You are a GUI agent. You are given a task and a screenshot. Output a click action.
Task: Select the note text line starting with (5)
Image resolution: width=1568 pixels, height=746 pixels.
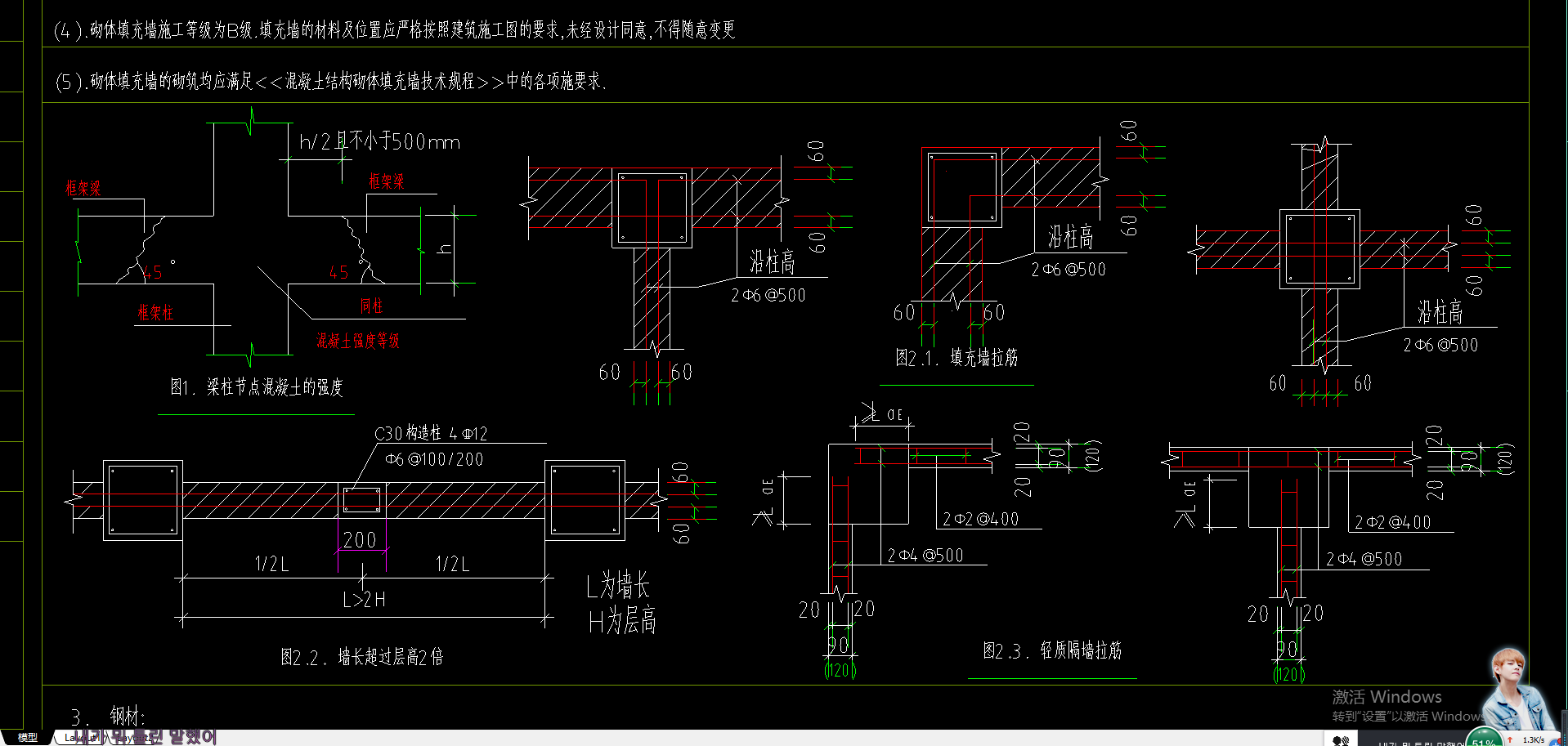coord(330,81)
